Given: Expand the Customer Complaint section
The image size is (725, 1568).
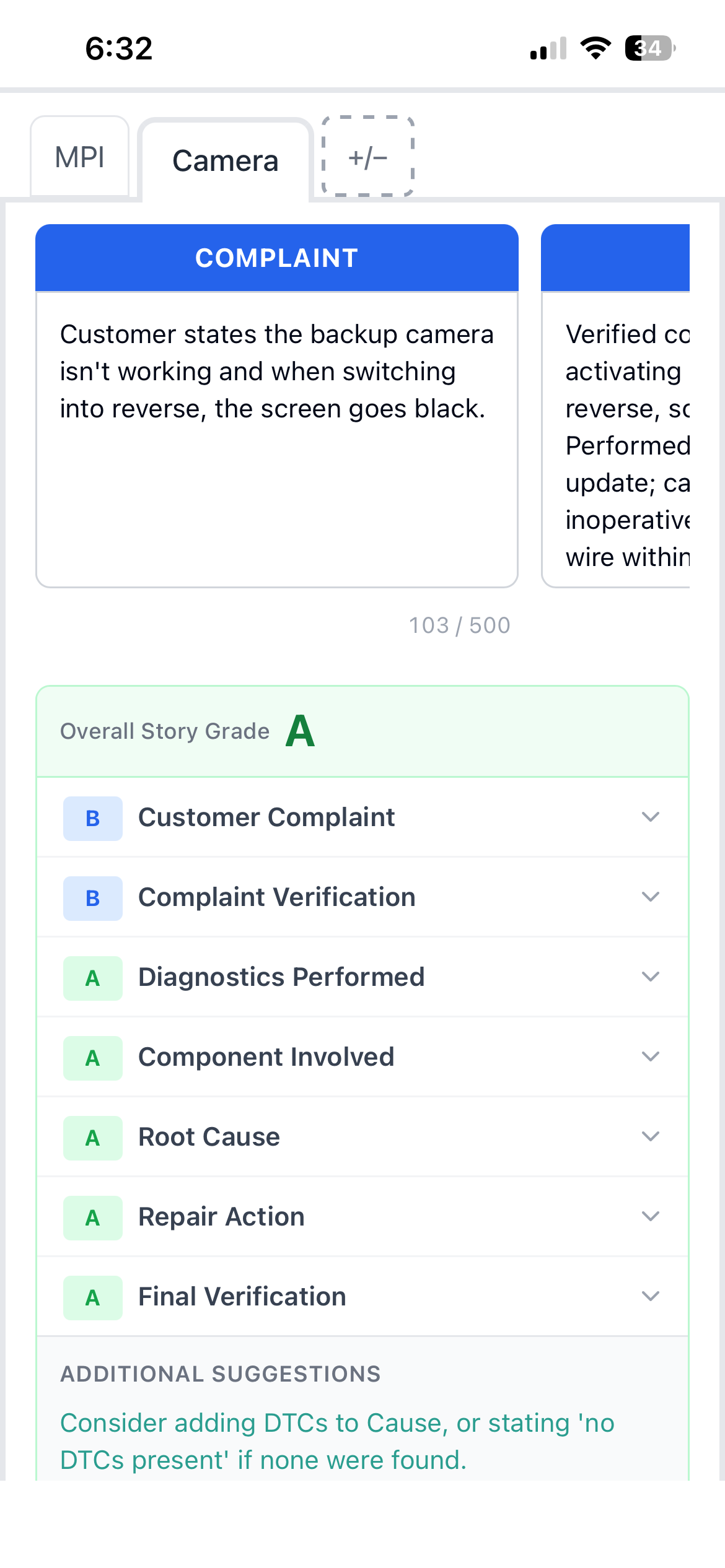Looking at the screenshot, I should click(x=649, y=817).
